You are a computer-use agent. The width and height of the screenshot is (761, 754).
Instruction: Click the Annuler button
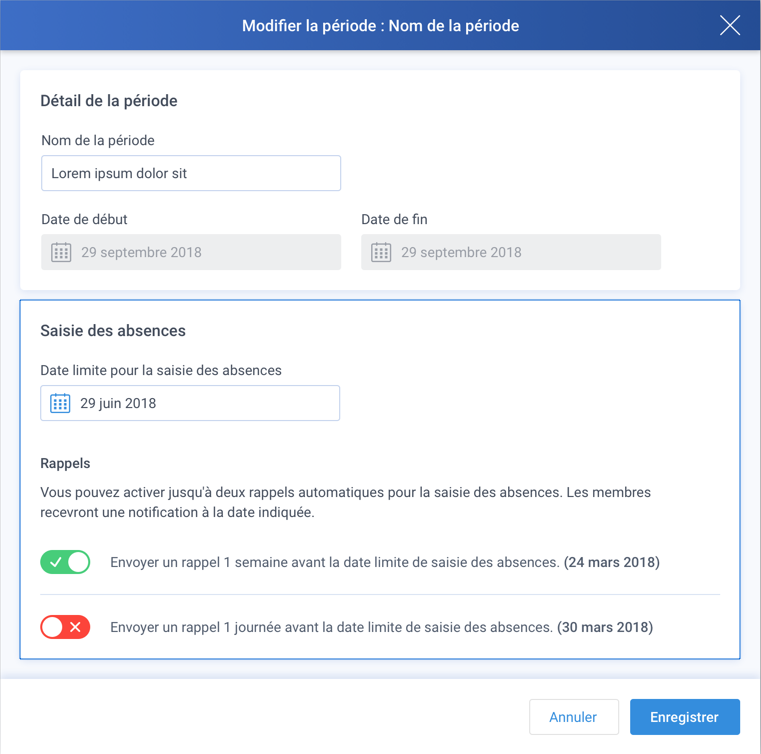tap(574, 717)
